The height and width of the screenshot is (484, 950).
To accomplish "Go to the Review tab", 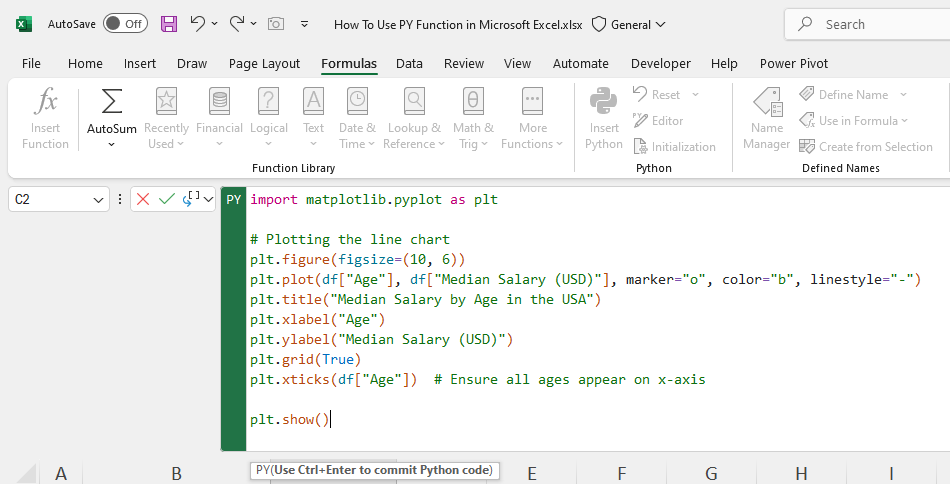I will pyautogui.click(x=464, y=64).
